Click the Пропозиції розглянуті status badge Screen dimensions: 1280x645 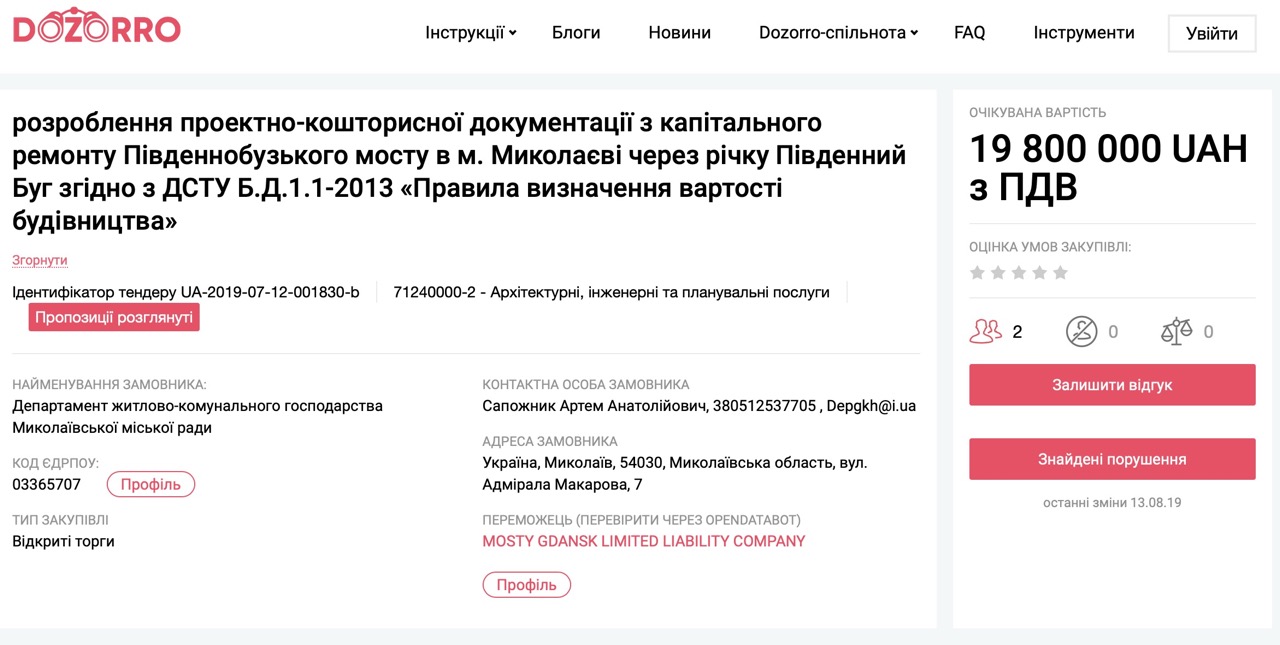[x=114, y=317]
